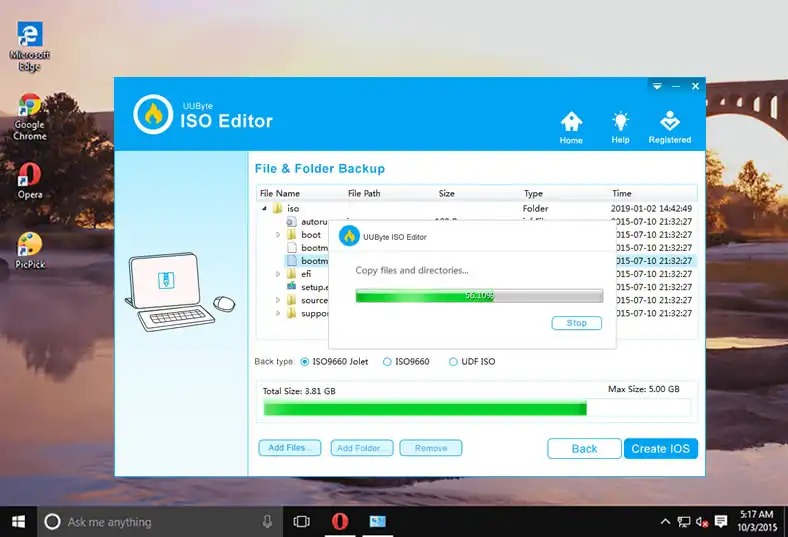This screenshot has width=788, height=537.
Task: Open the PicPick desktop shortcut
Action: [30, 251]
